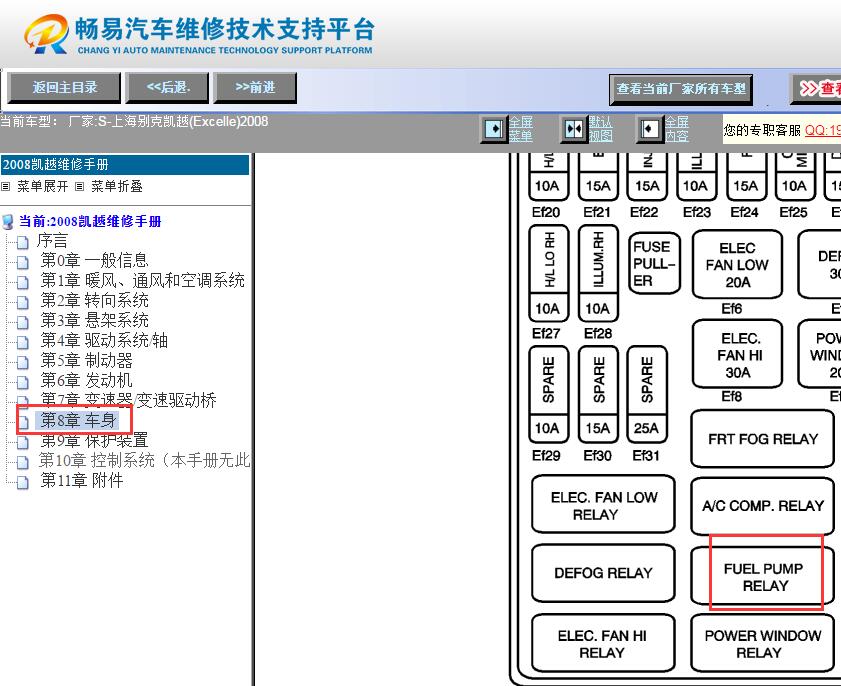Open 第7章 变速器/变速驱动桥
841x686 pixels.
coord(129,400)
